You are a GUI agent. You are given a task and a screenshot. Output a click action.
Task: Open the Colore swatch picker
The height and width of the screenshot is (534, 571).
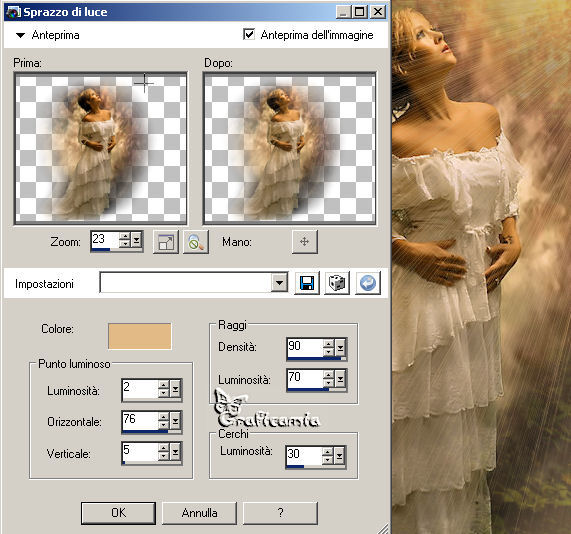[139, 336]
